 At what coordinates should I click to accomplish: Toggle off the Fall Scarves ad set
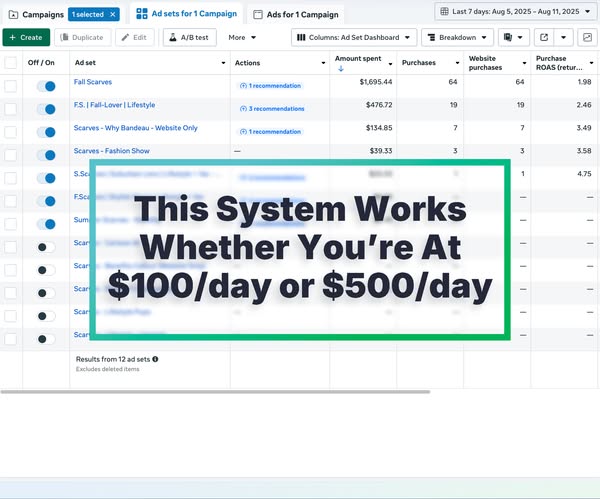(x=46, y=87)
